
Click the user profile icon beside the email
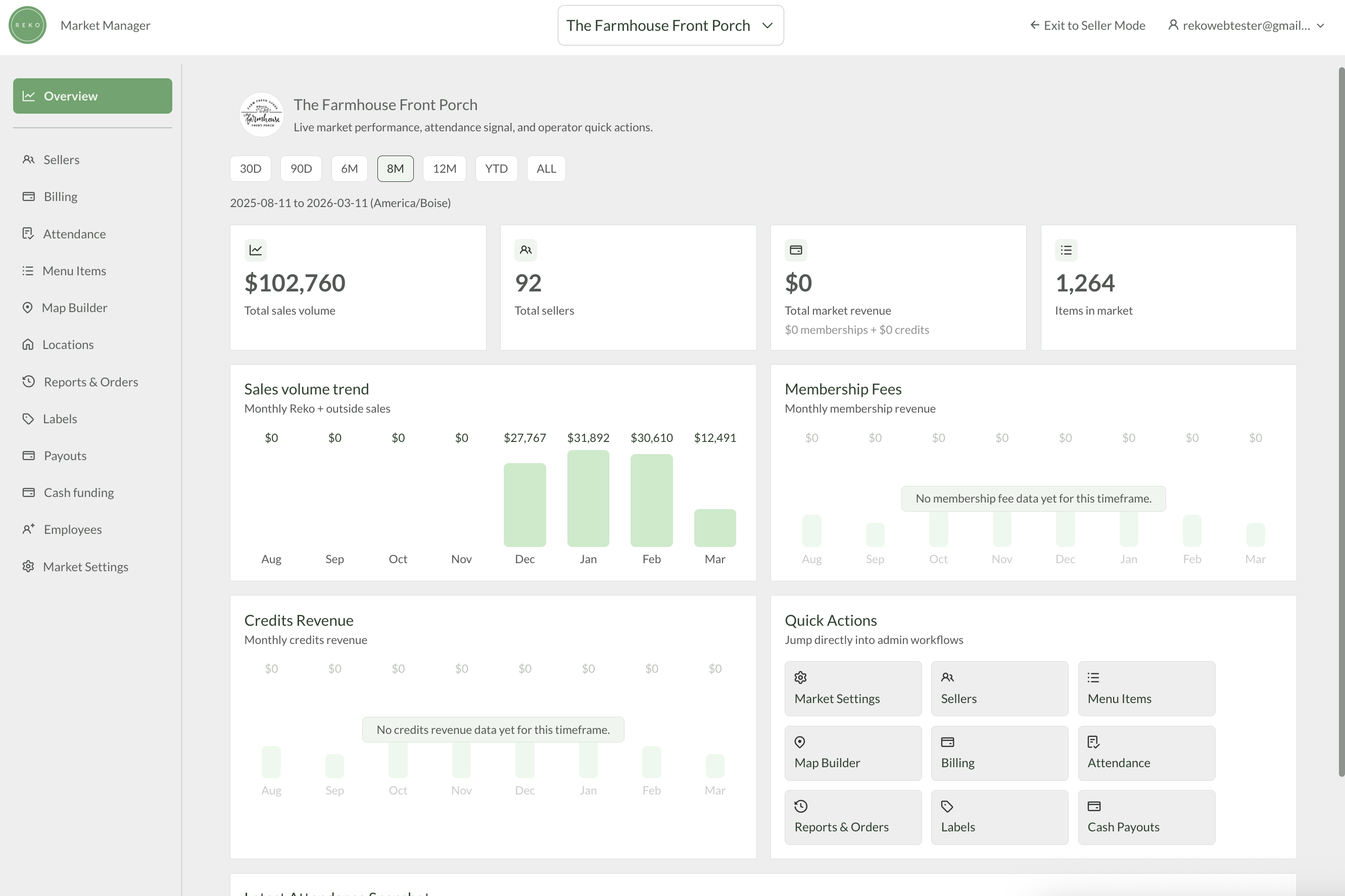(x=1173, y=25)
